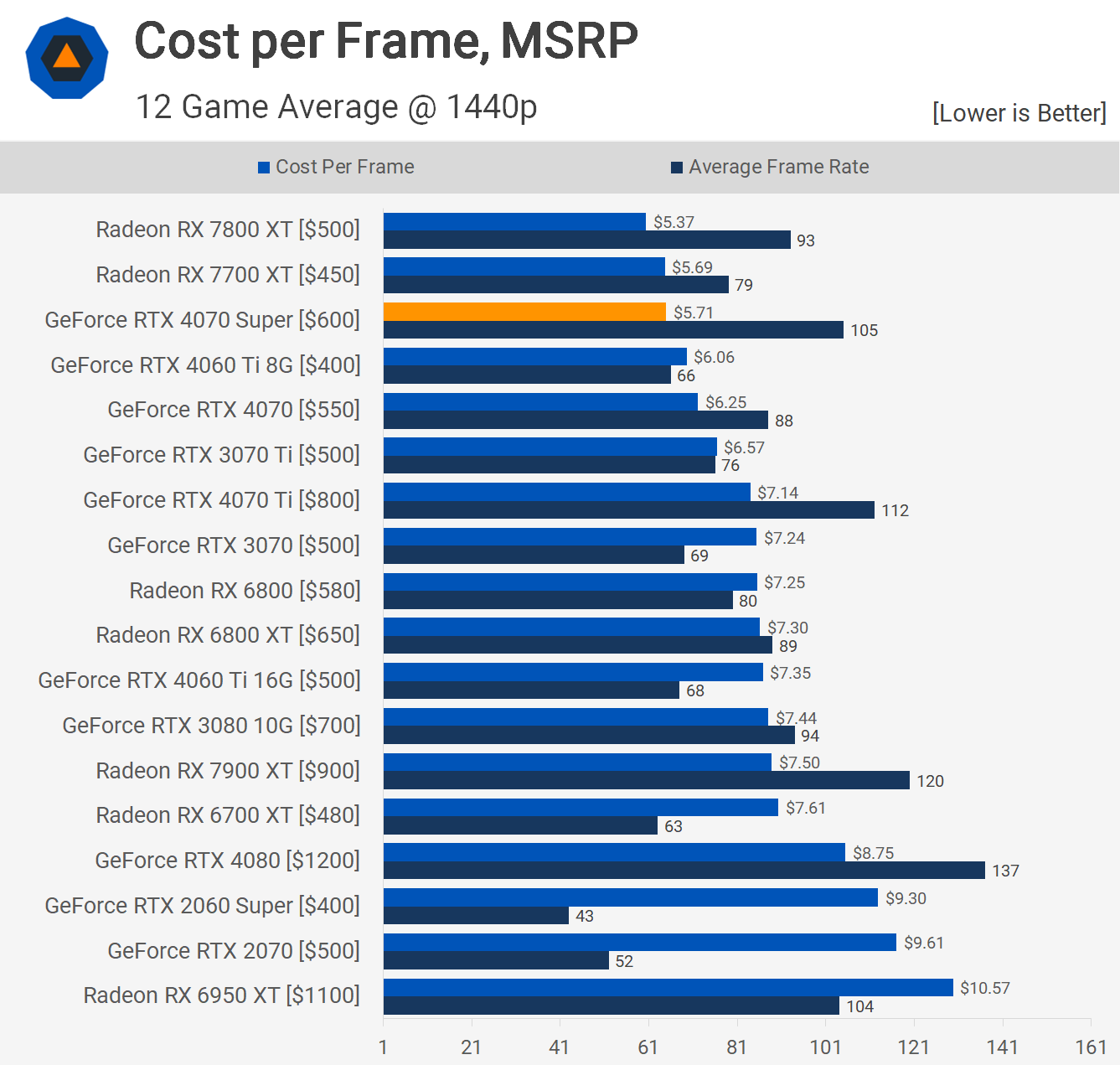Click the Lower is Better note
Viewport: 1120px width, 1065px height.
click(1019, 113)
